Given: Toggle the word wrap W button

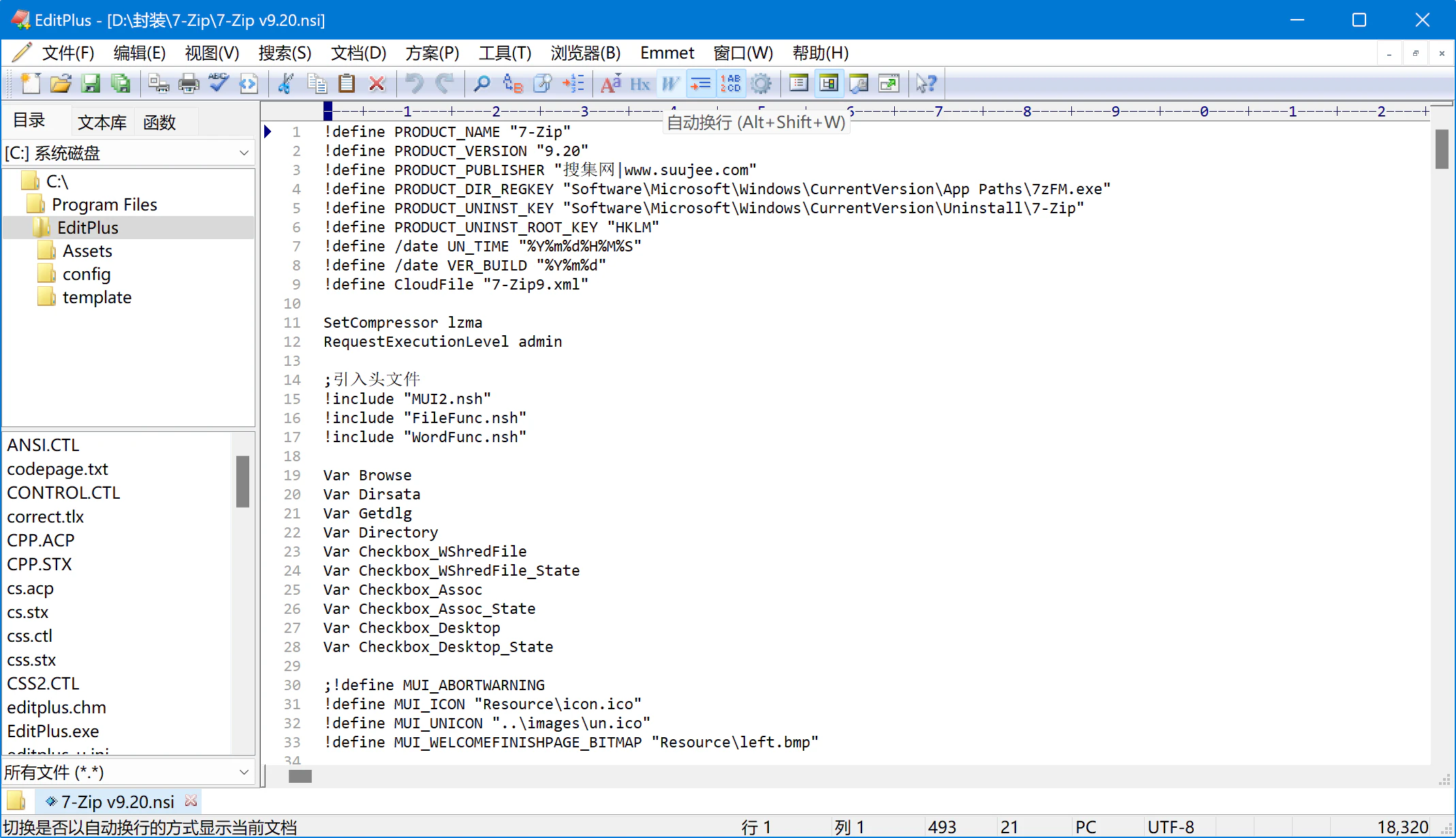Looking at the screenshot, I should point(670,84).
